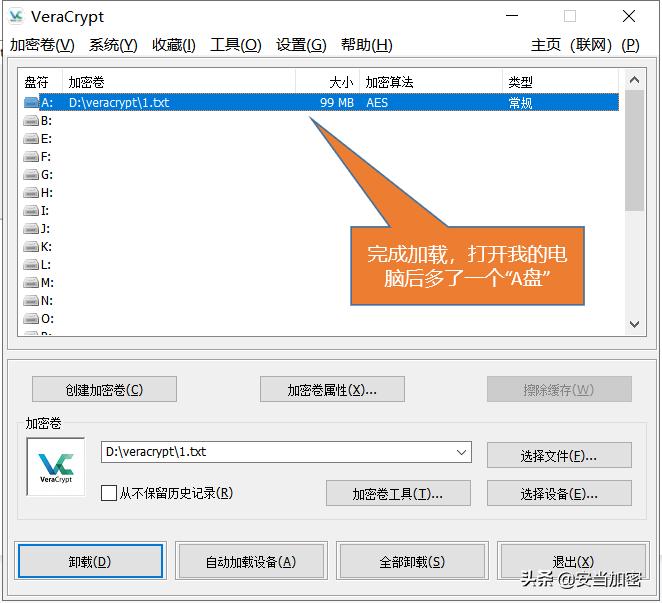
Task: Click 全部卸载(S) button
Action: coord(412,561)
